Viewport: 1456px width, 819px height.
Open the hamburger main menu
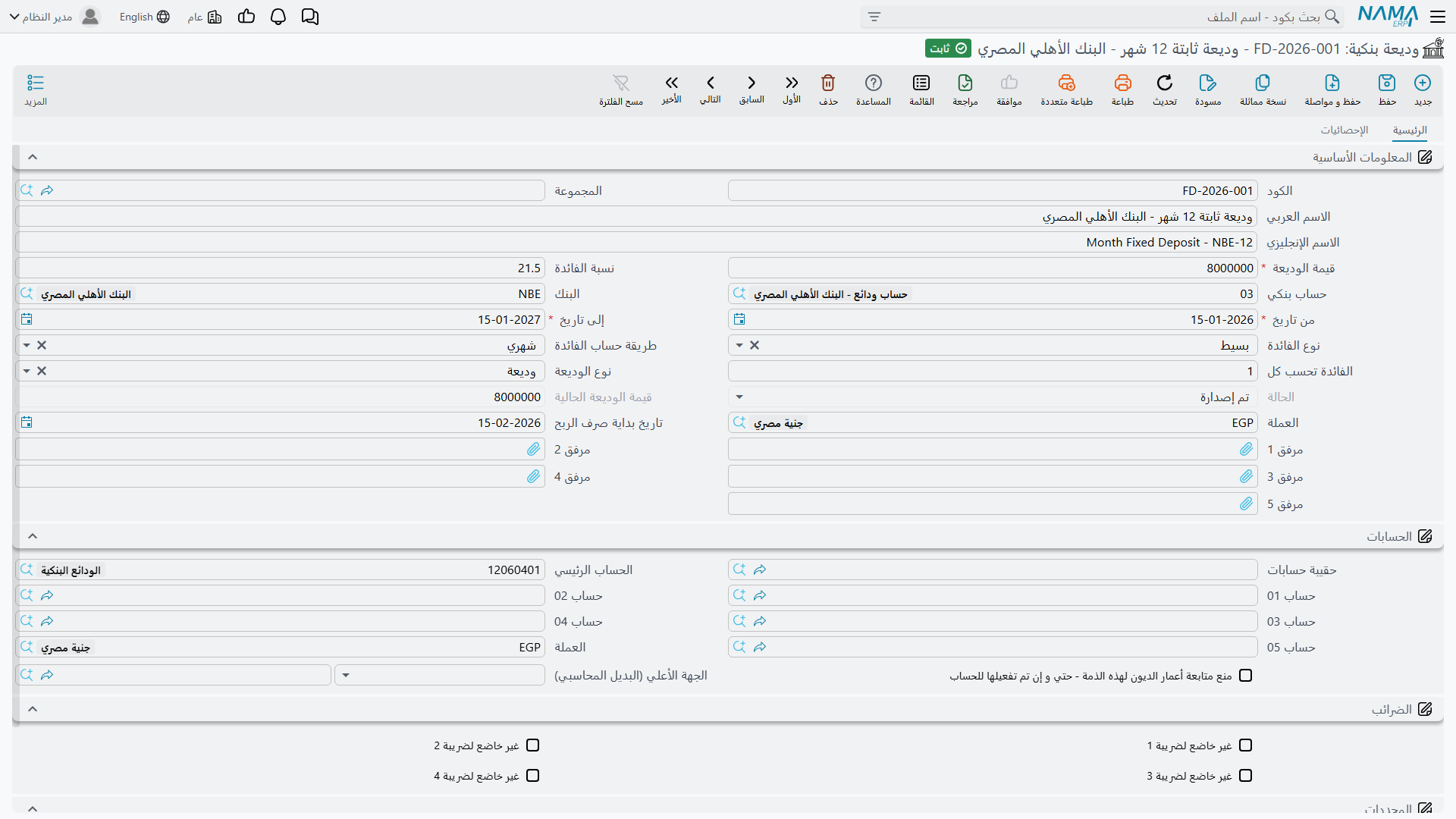pos(1438,17)
